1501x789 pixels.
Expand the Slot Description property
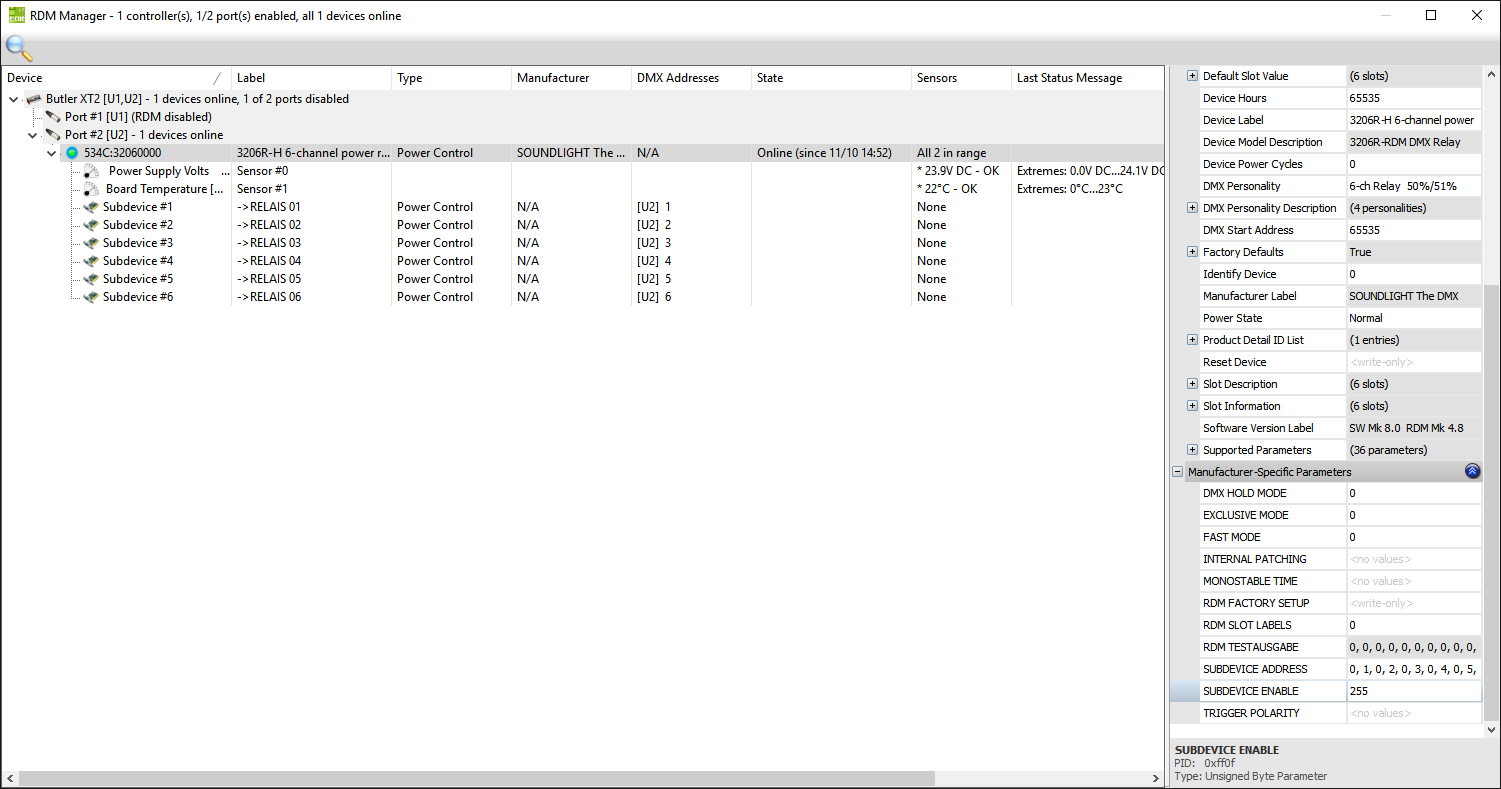click(x=1192, y=384)
